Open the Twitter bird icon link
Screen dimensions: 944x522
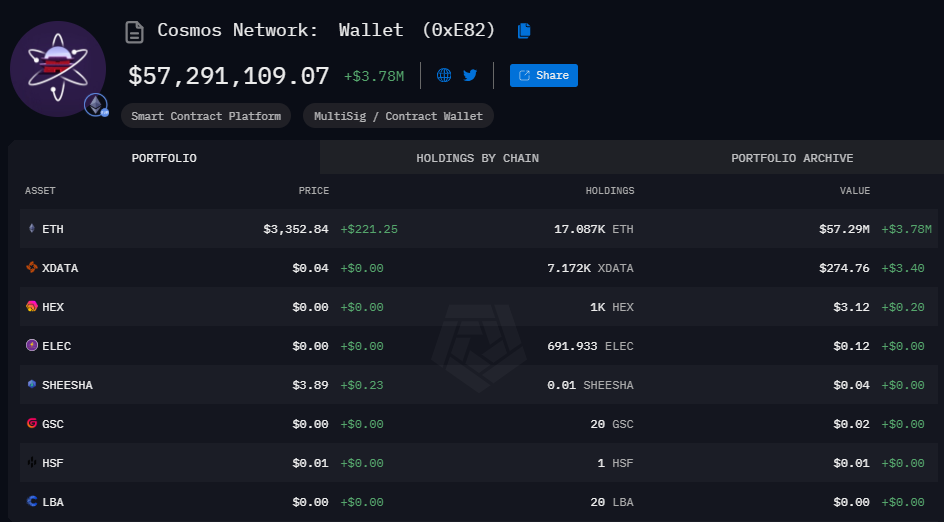[x=470, y=75]
